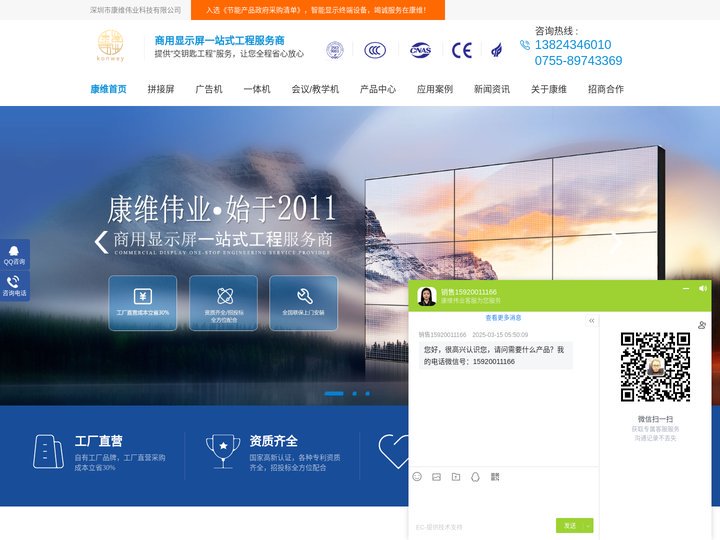Open the 产品中心 nav item

377,89
